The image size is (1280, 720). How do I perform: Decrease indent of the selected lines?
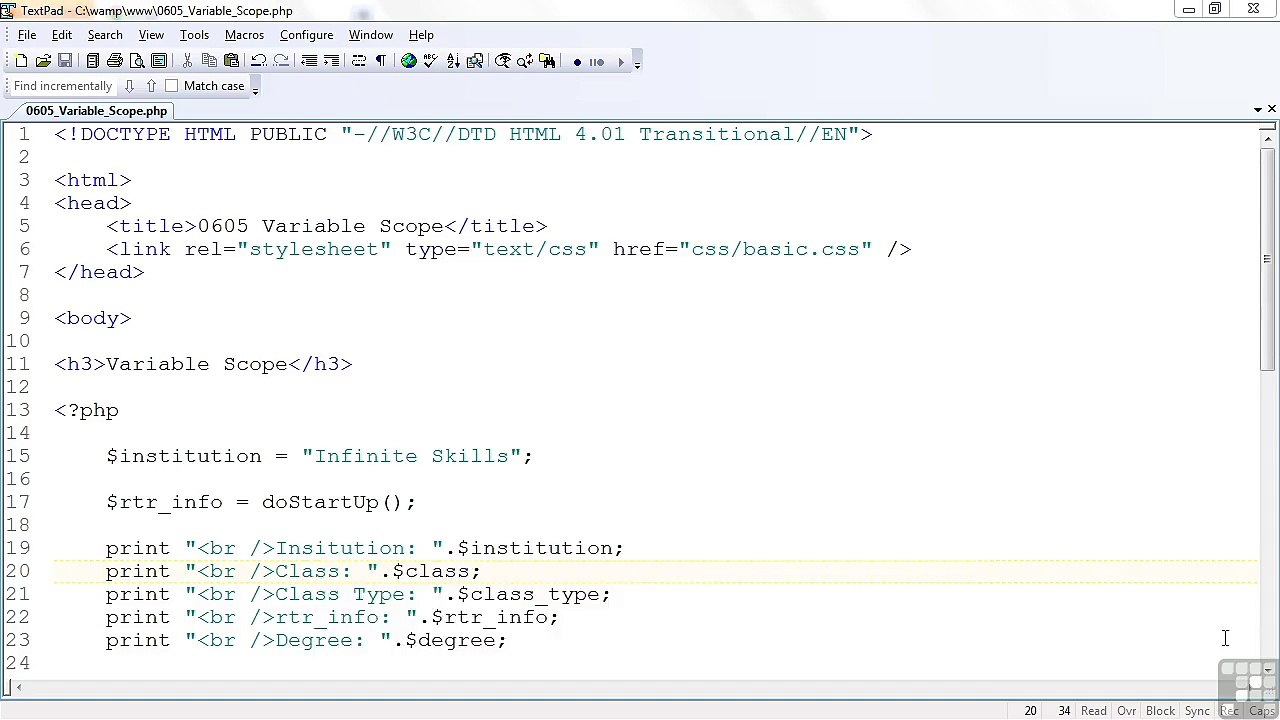(x=309, y=61)
